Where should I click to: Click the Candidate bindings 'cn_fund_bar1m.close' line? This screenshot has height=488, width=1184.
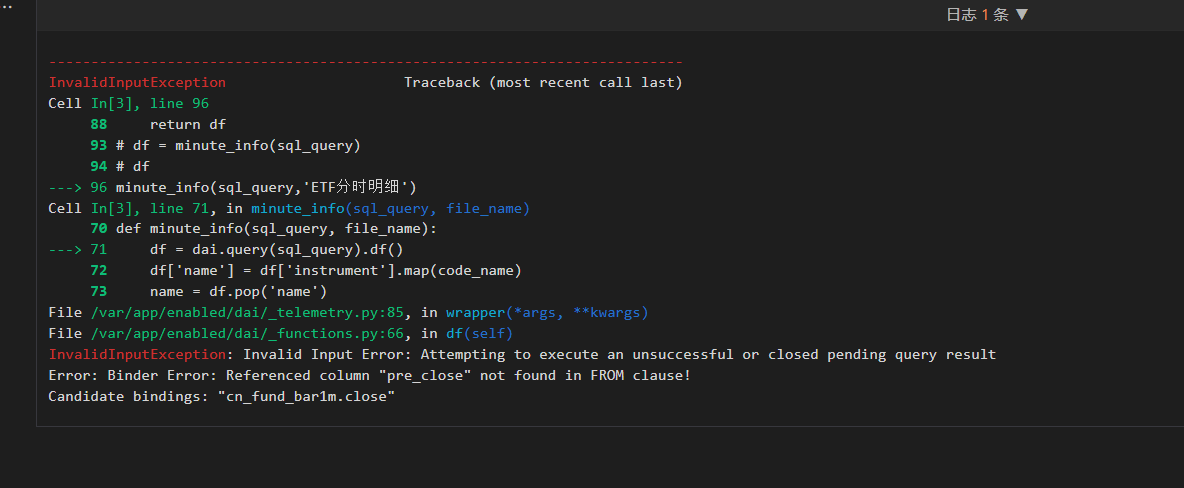(x=221, y=397)
